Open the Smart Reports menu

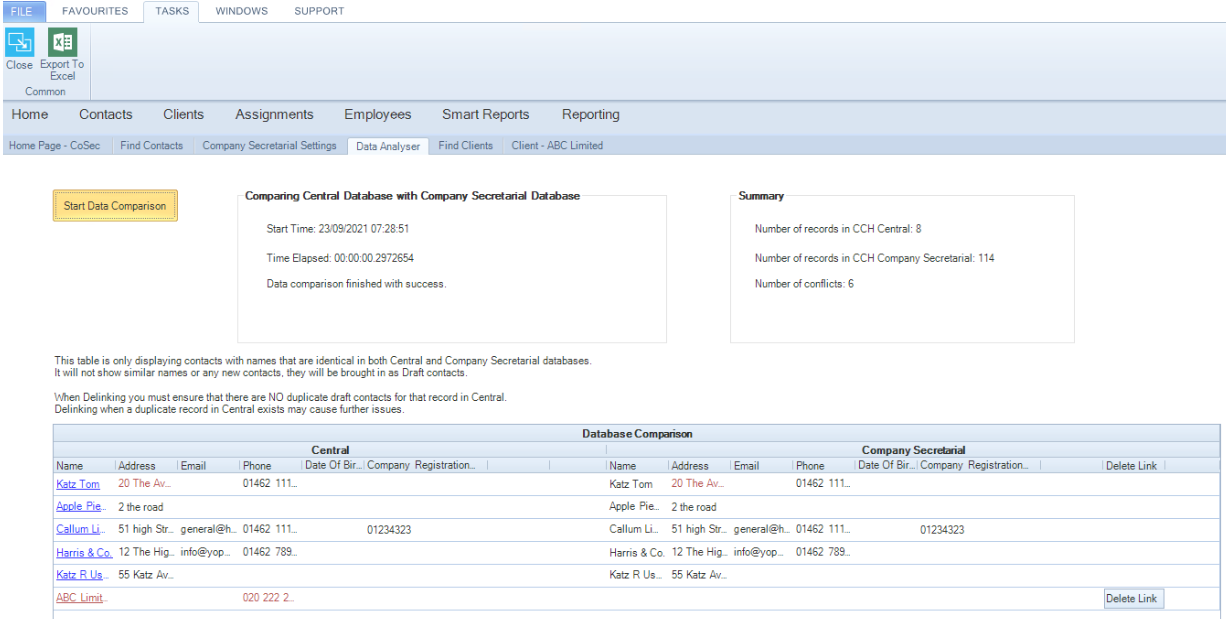[486, 114]
